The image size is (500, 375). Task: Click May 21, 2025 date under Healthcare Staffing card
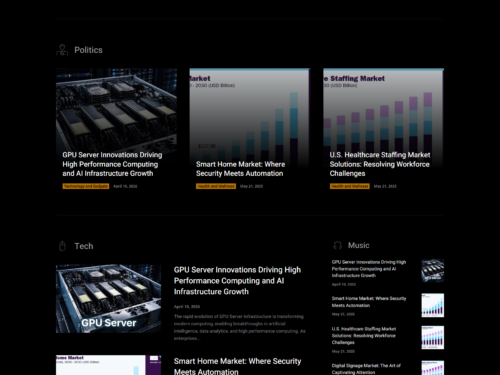tap(385, 186)
